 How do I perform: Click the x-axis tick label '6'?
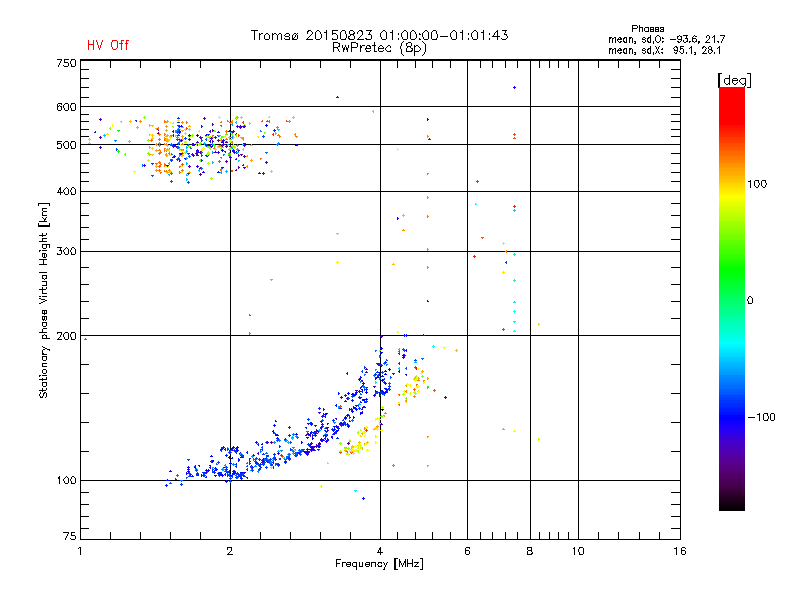(x=467, y=551)
